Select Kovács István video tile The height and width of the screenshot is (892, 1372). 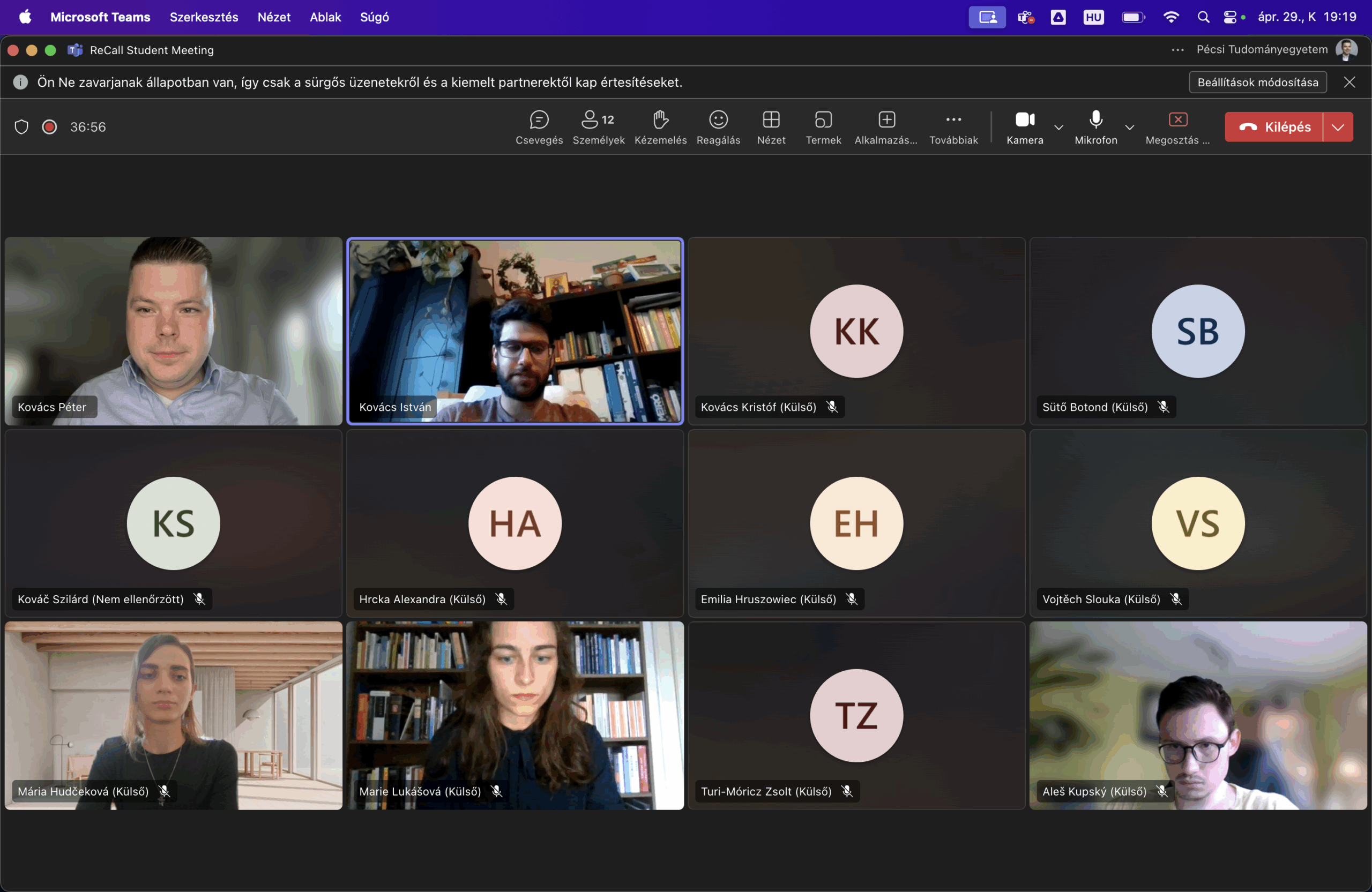515,331
